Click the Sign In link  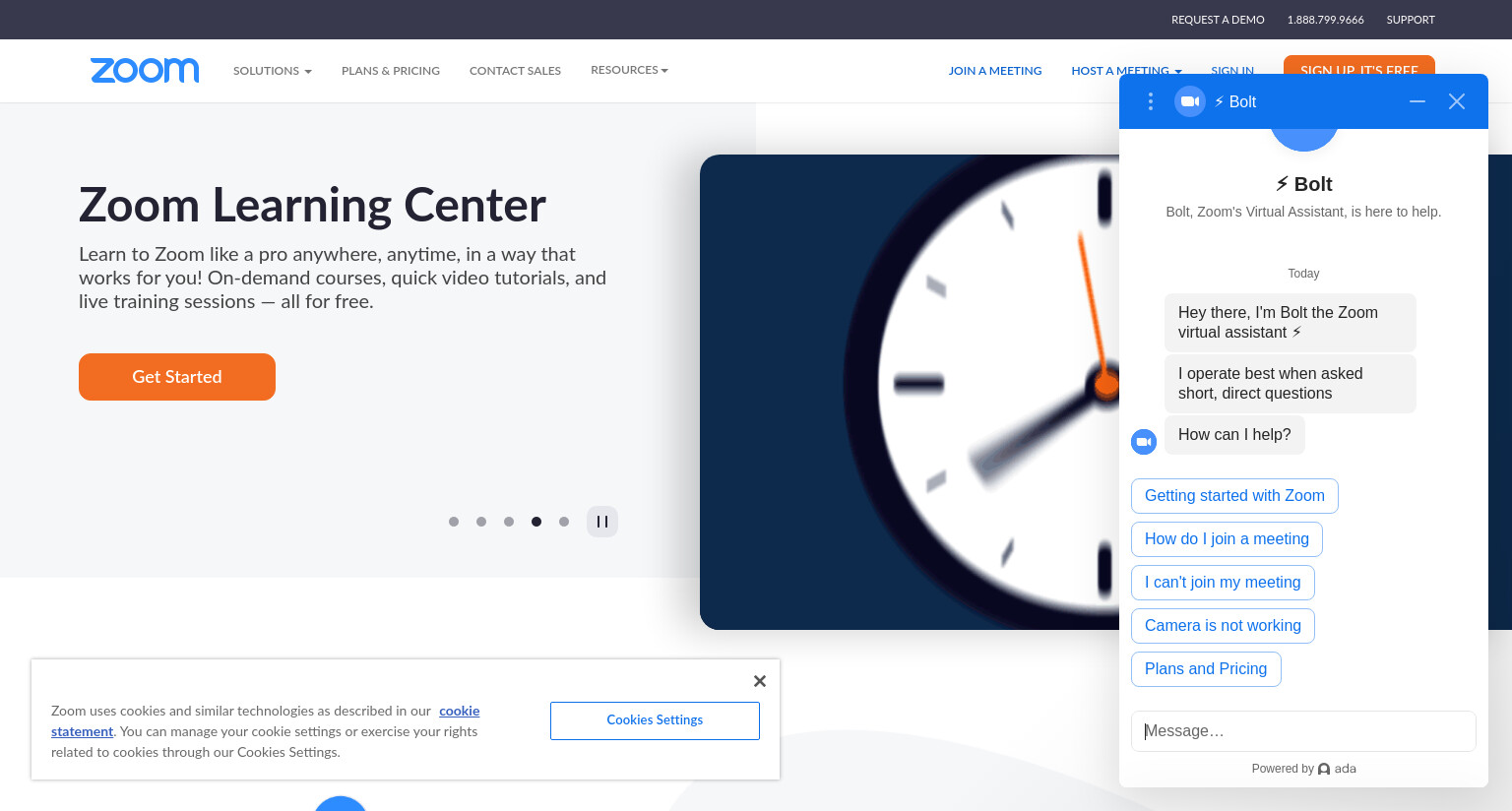click(1232, 71)
